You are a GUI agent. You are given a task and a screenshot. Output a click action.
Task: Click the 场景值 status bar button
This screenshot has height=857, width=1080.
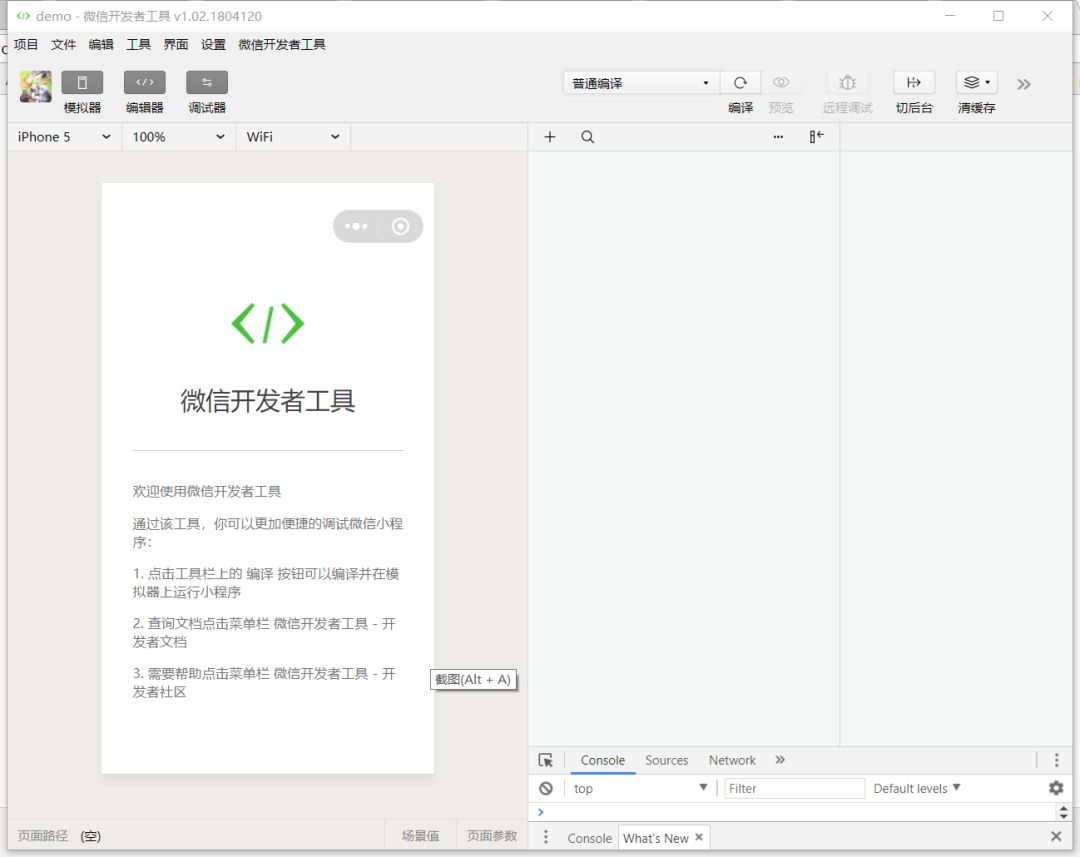(x=420, y=836)
